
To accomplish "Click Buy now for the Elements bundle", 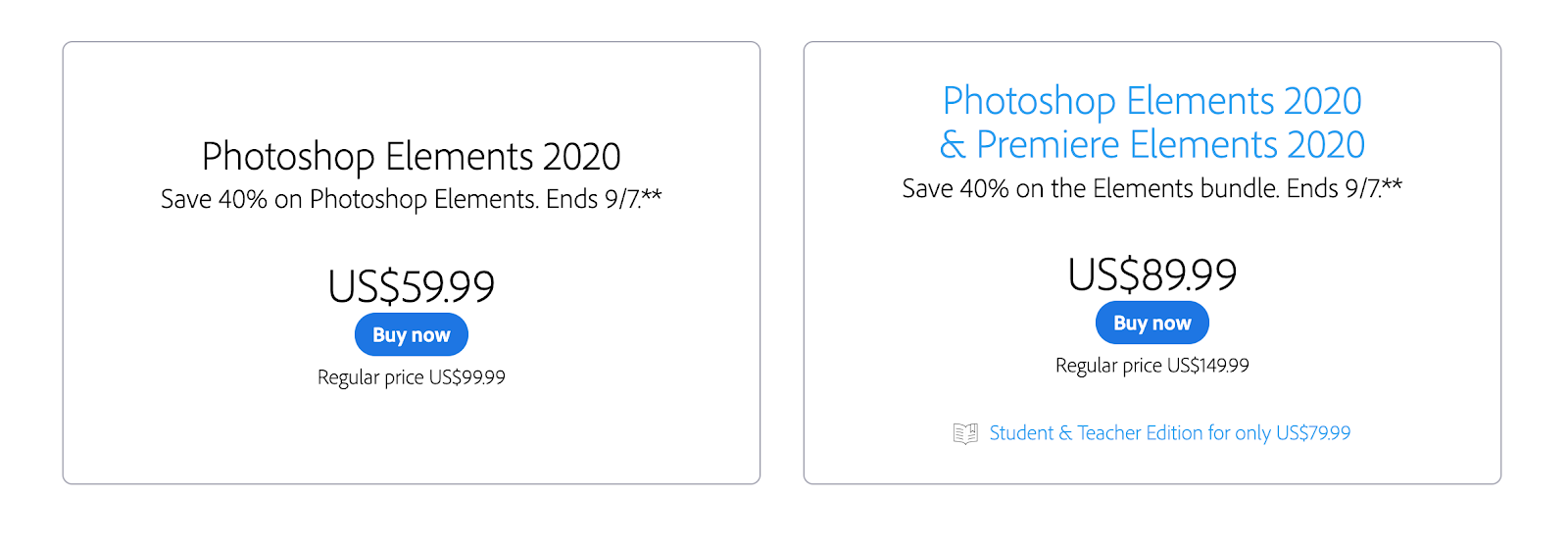I will (1151, 323).
